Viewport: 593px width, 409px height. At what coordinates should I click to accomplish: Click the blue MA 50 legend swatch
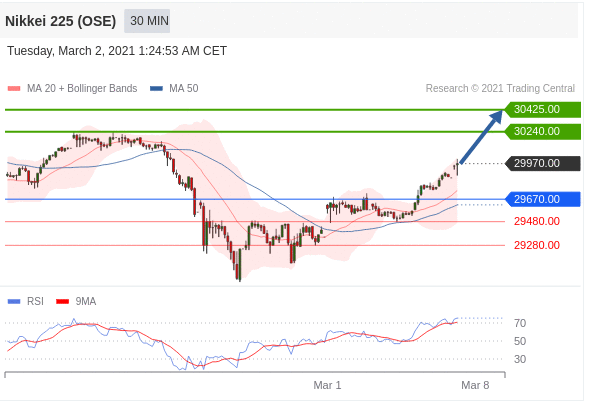click(156, 89)
